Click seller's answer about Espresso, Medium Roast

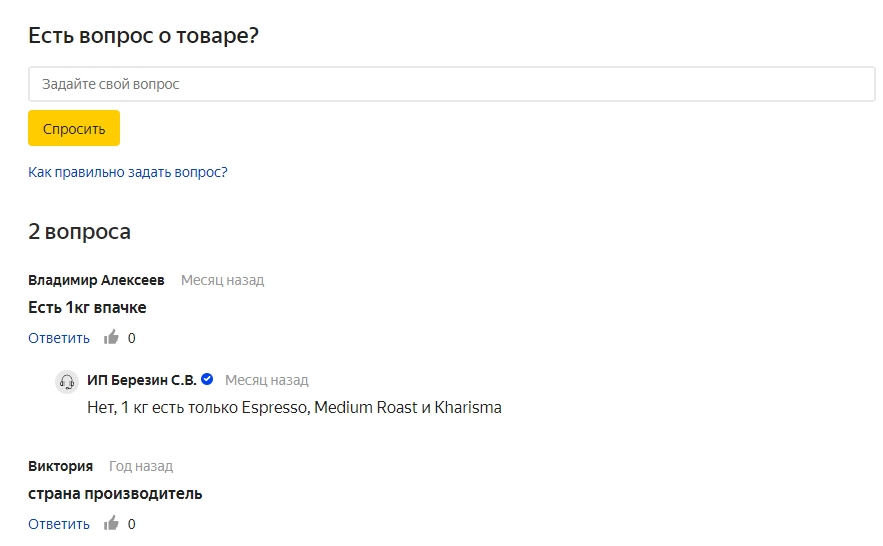coord(295,408)
